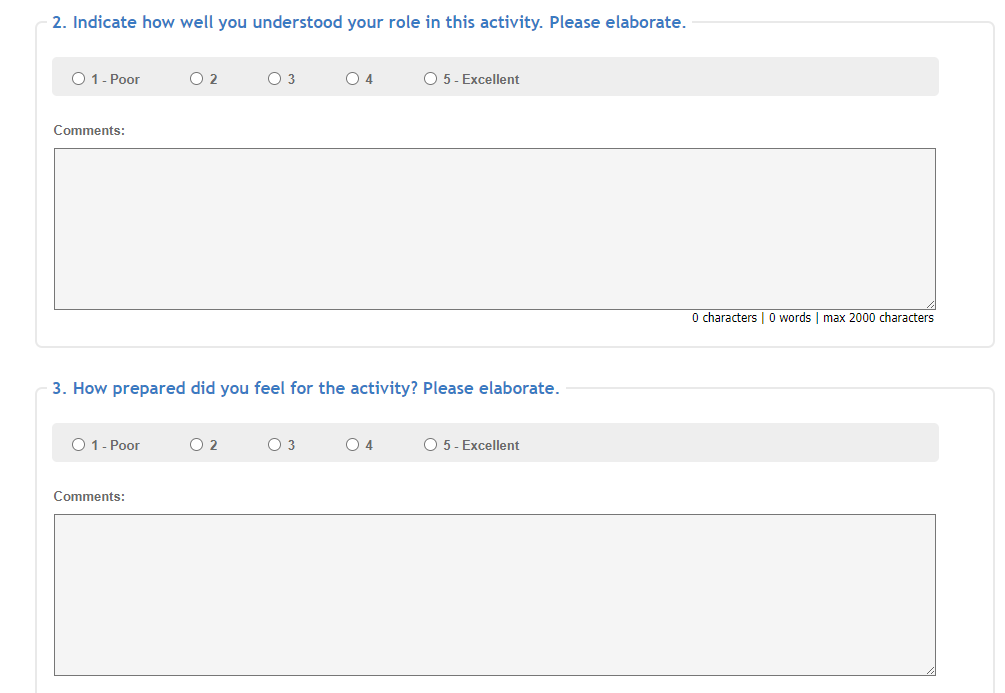Choose rating 2 for role understanding question
Image resolution: width=1005 pixels, height=693 pixels.
point(197,79)
